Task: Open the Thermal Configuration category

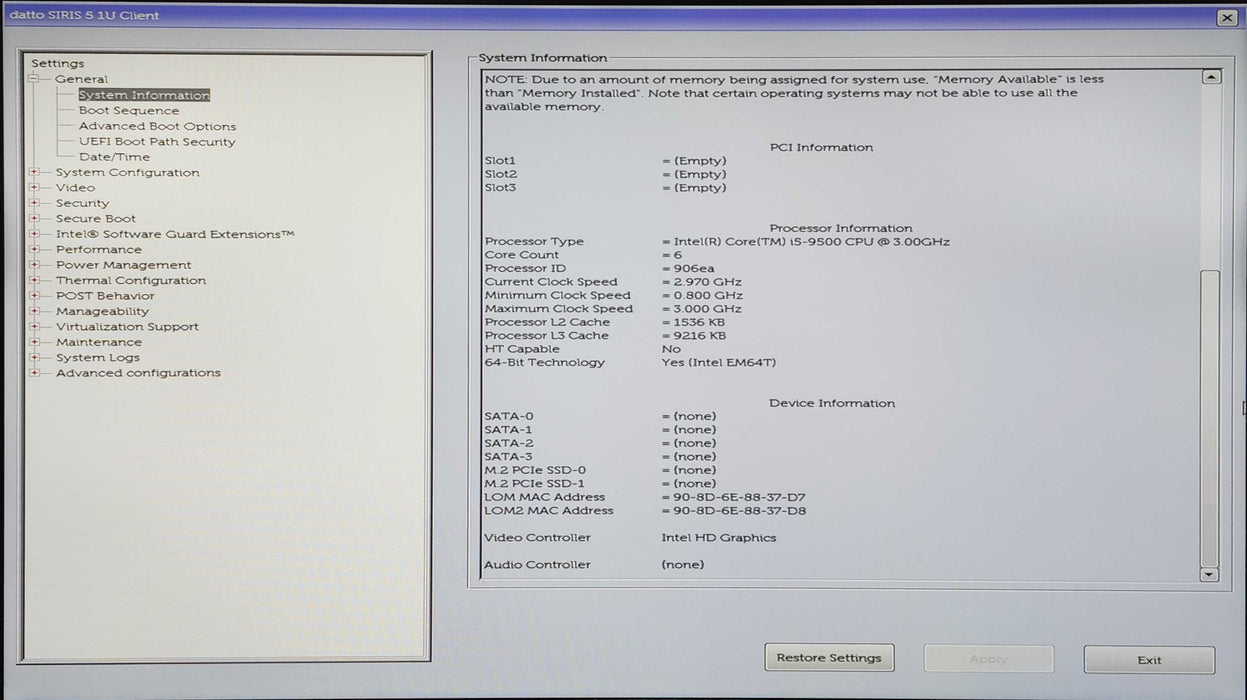Action: (130, 281)
